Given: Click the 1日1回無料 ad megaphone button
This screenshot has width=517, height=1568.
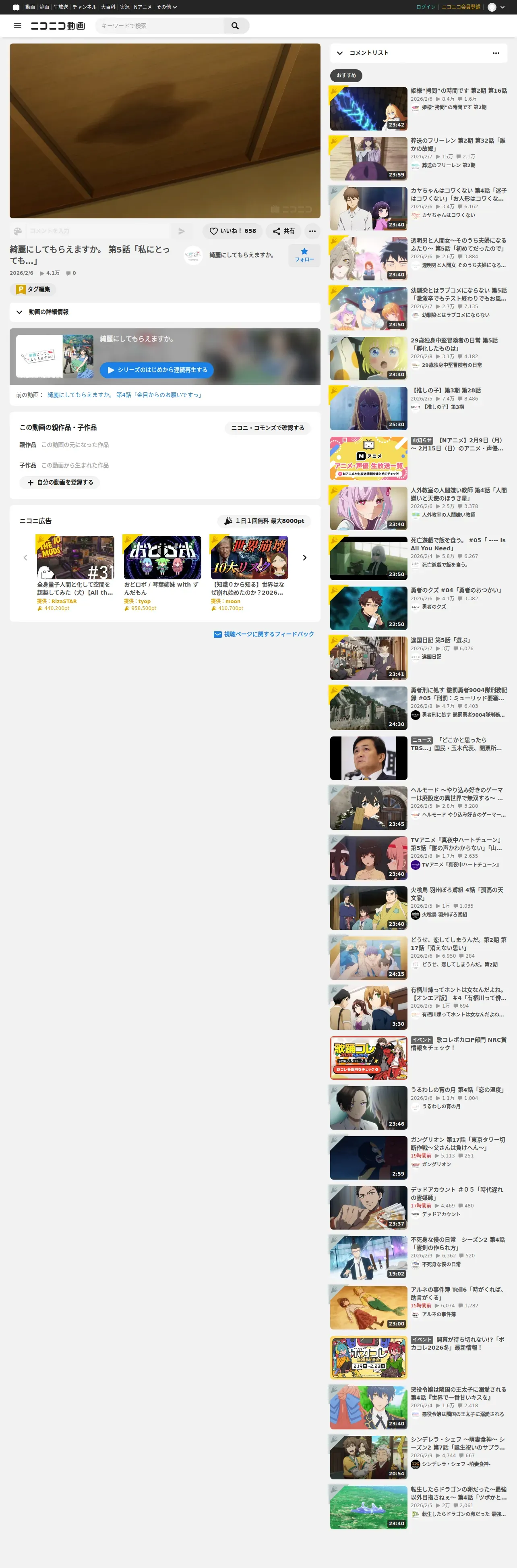Looking at the screenshot, I should [x=264, y=521].
